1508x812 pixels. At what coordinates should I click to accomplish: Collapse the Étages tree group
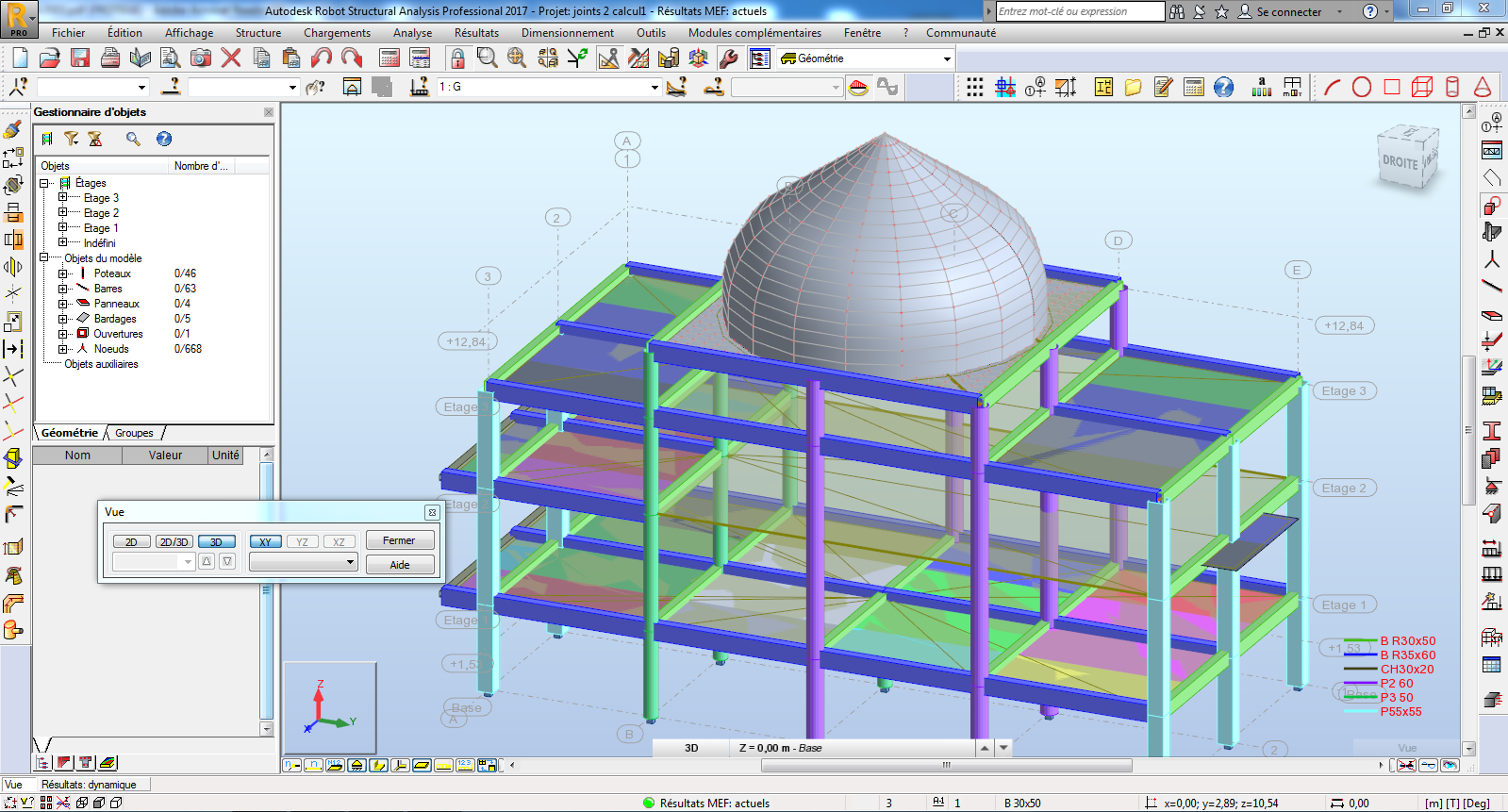[44, 183]
